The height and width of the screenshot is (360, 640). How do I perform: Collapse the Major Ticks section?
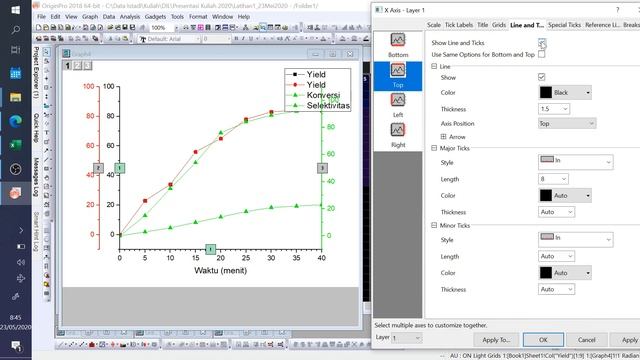tap(434, 148)
